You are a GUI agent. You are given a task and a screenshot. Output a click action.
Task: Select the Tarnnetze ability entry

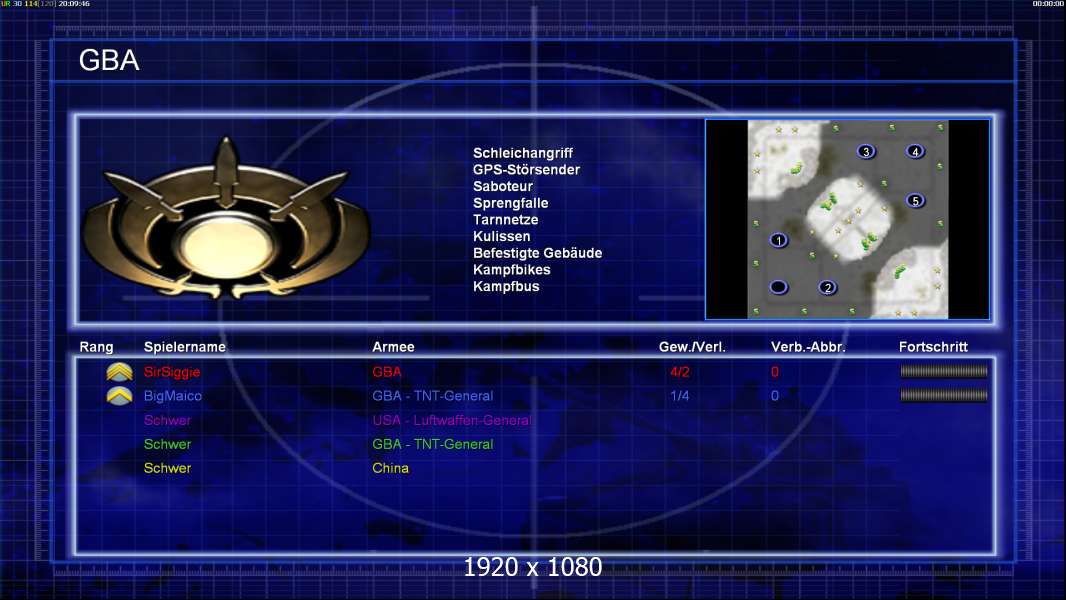(506, 219)
